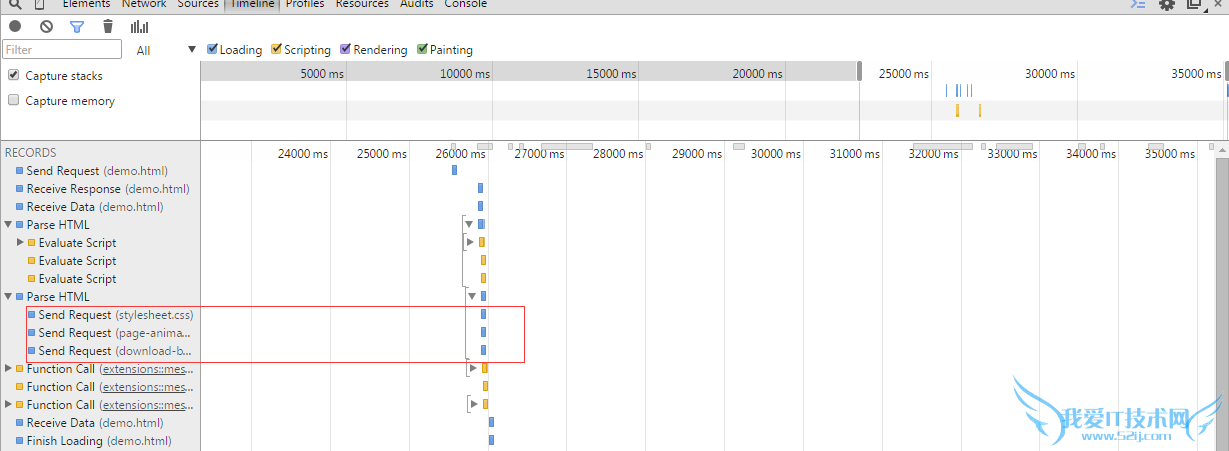Open the Elements tab
This screenshot has height=451, width=1229.
click(x=87, y=4)
